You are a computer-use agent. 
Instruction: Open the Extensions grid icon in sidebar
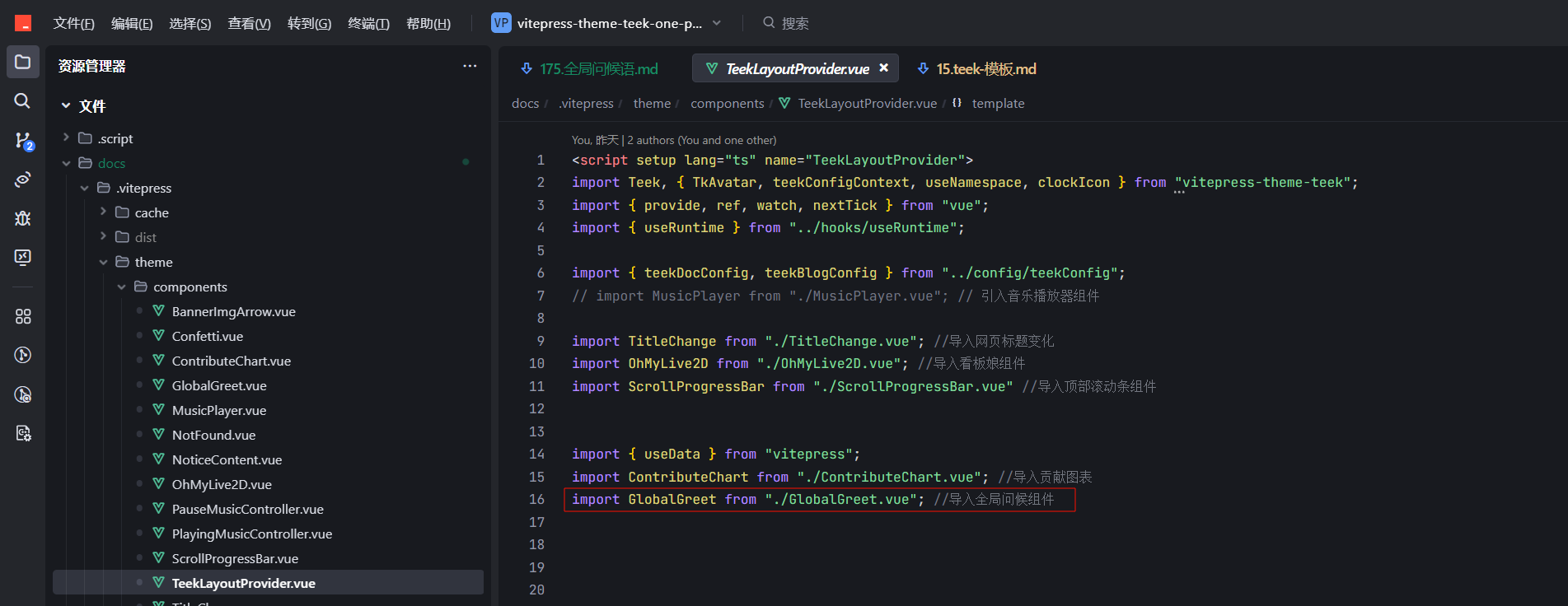[x=23, y=316]
